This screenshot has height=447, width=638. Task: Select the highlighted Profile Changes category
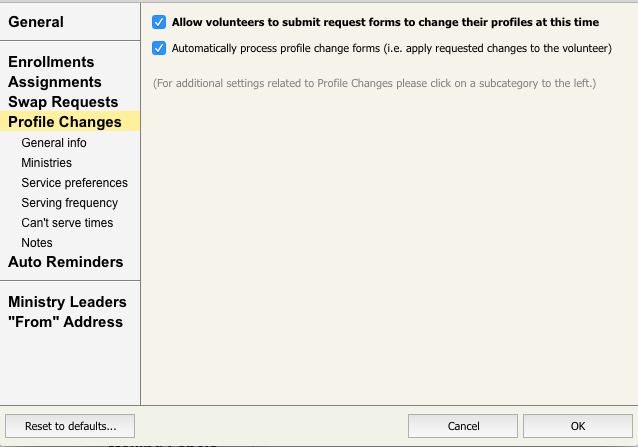coord(65,122)
